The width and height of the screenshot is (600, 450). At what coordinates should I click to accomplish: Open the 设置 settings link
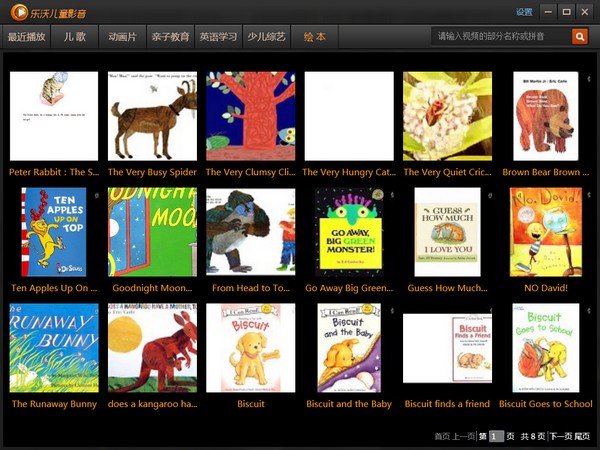524,12
